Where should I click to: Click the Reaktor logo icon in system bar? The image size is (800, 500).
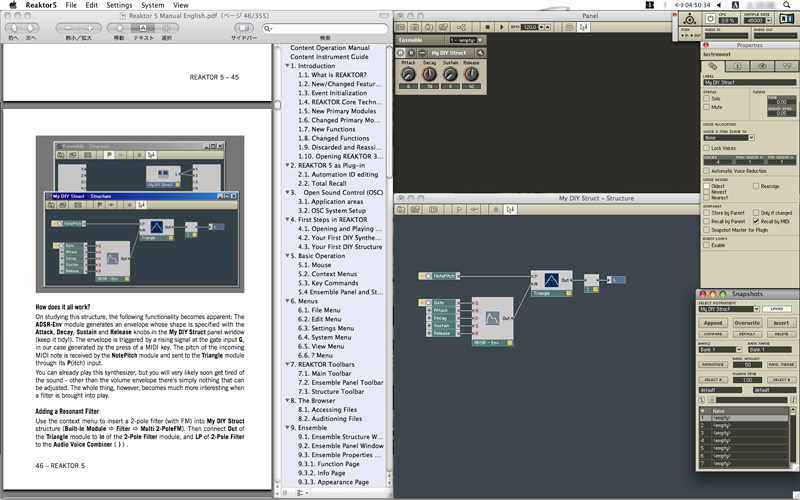coord(689,19)
